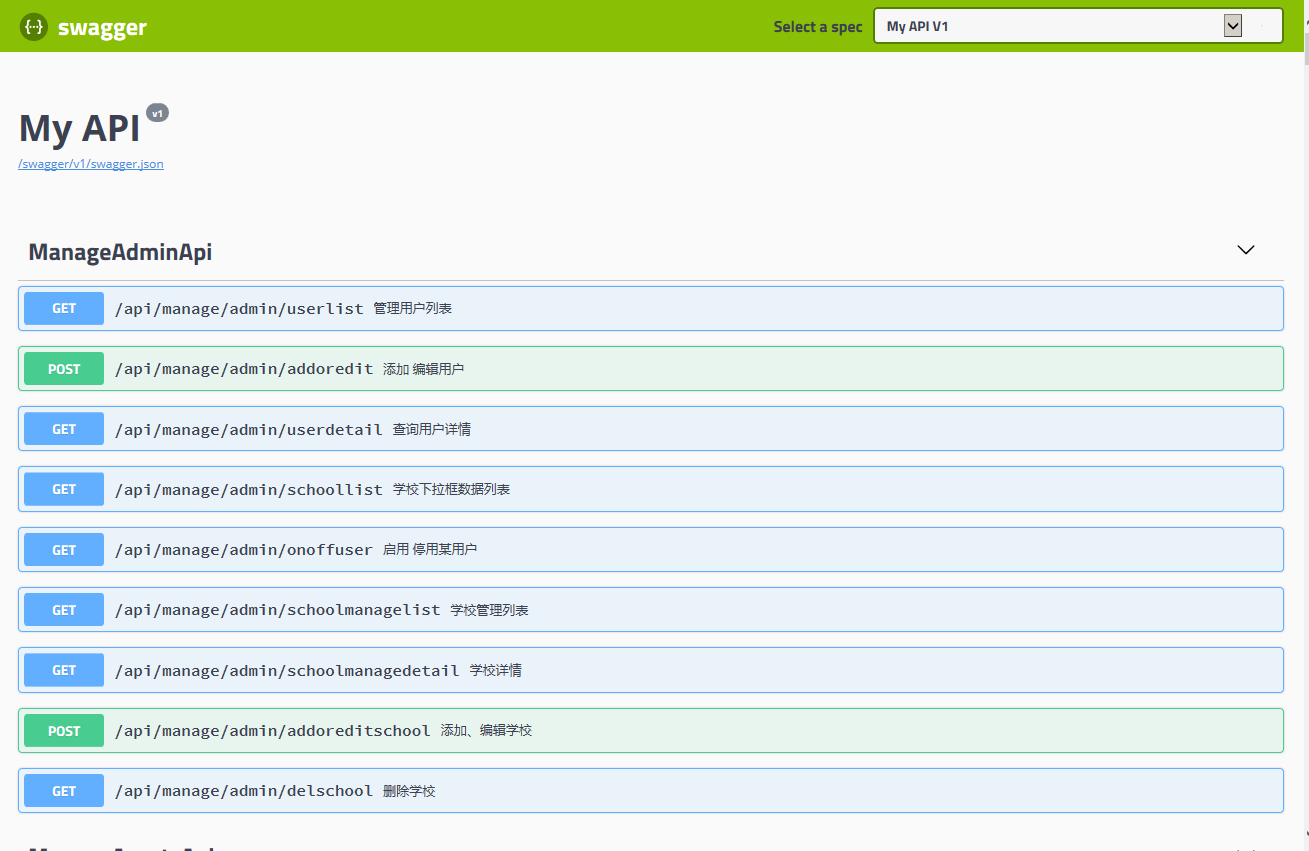
Task: Click description text 学校管理列表
Action: click(490, 610)
